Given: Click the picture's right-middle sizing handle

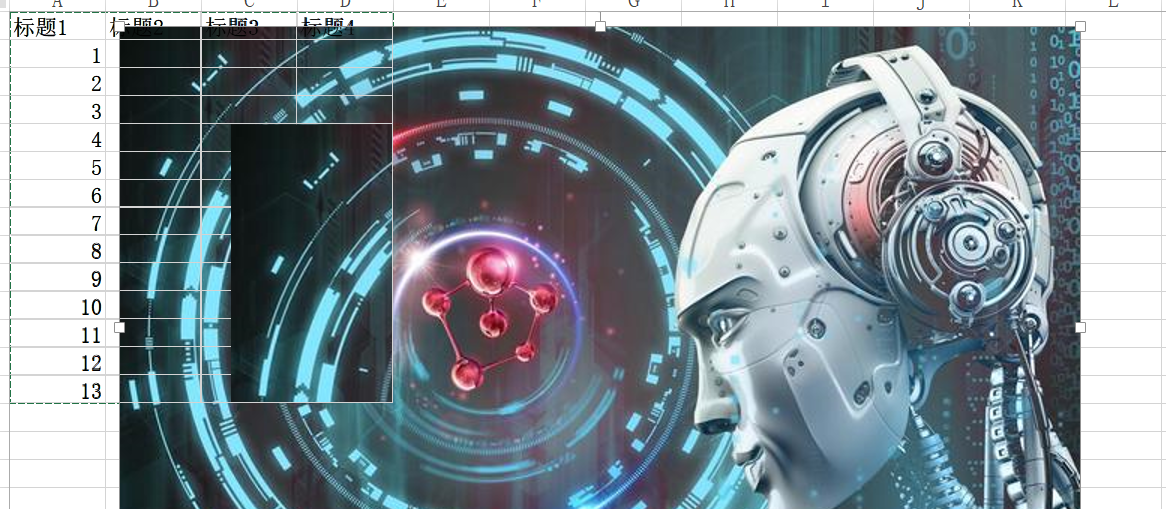Looking at the screenshot, I should [1080, 327].
